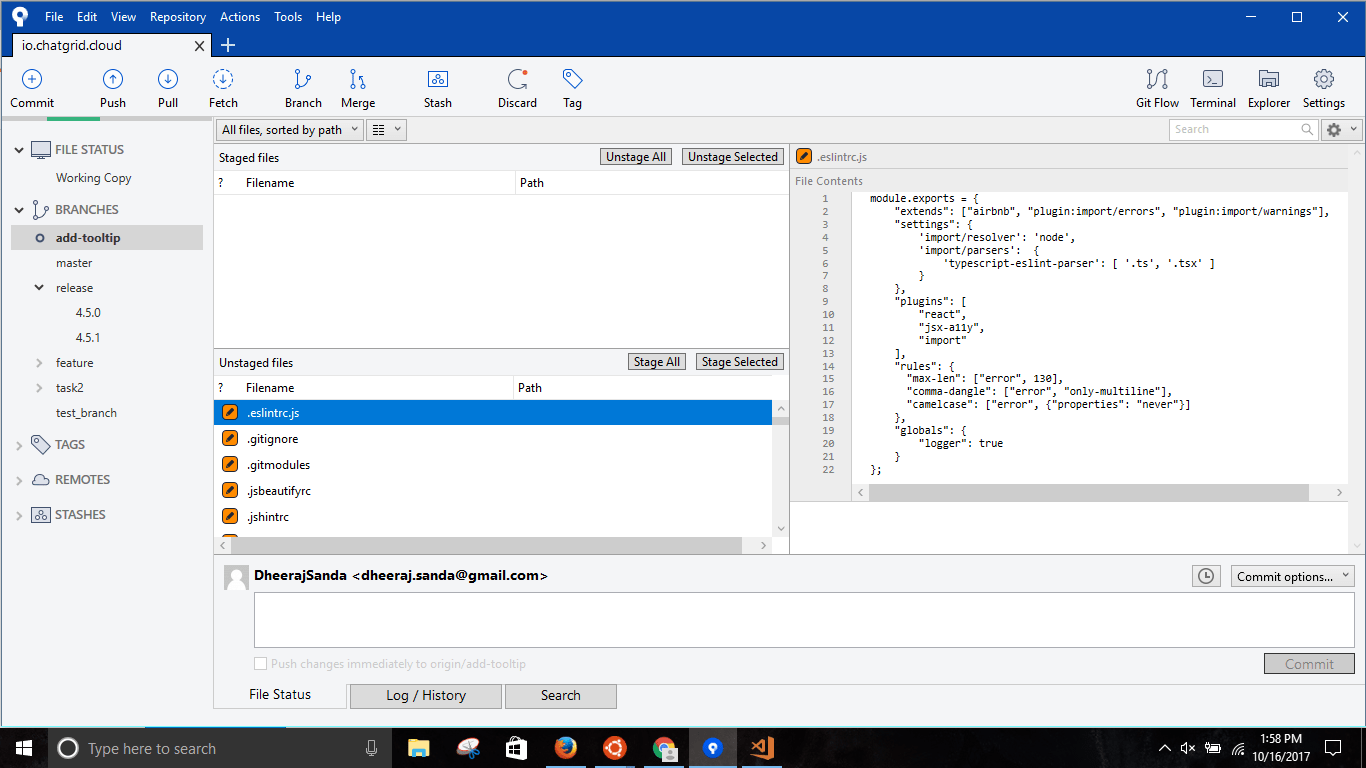Click the Stage All button
The height and width of the screenshot is (768, 1366).
tap(657, 362)
